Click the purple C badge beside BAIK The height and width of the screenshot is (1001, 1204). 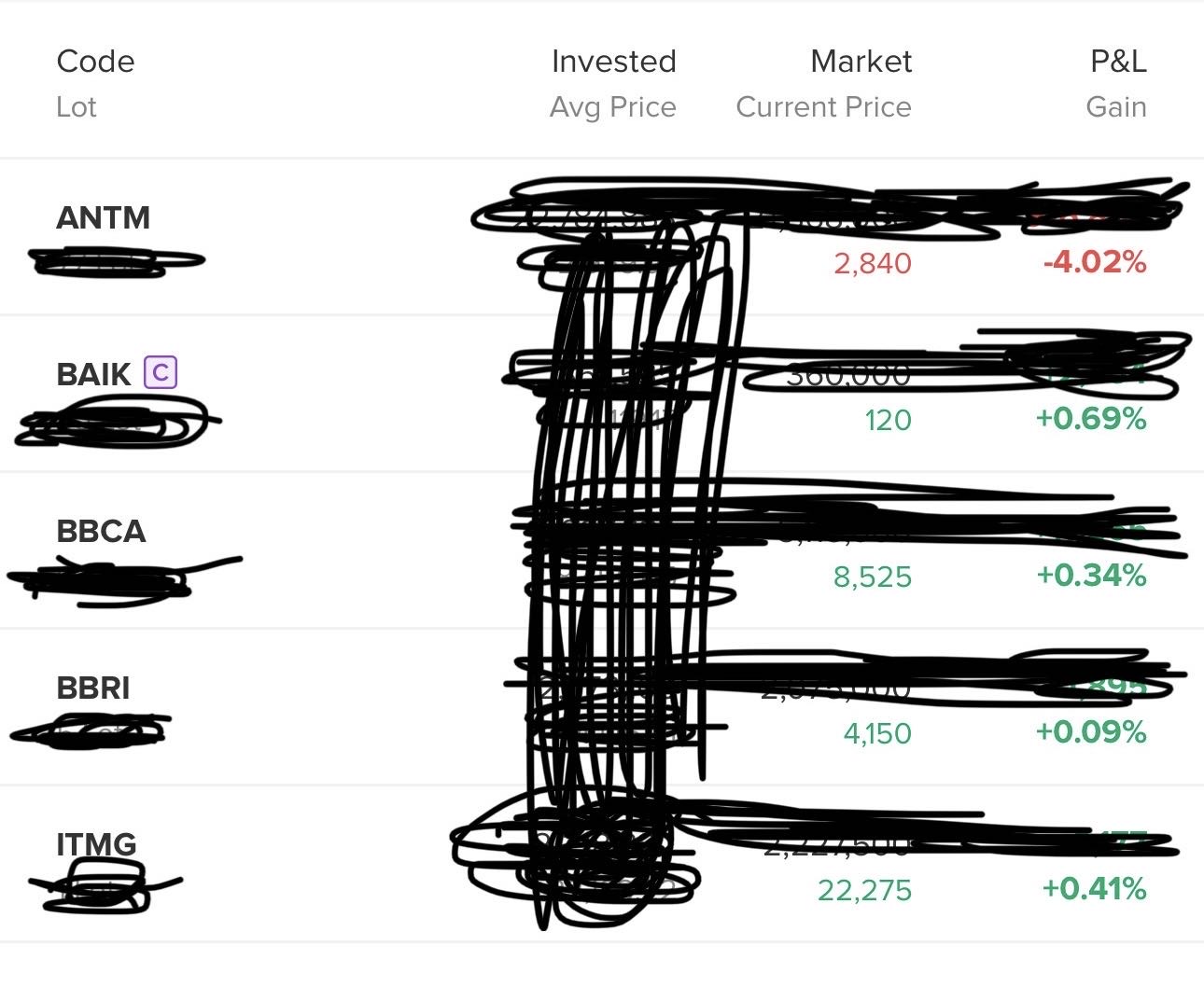point(161,373)
